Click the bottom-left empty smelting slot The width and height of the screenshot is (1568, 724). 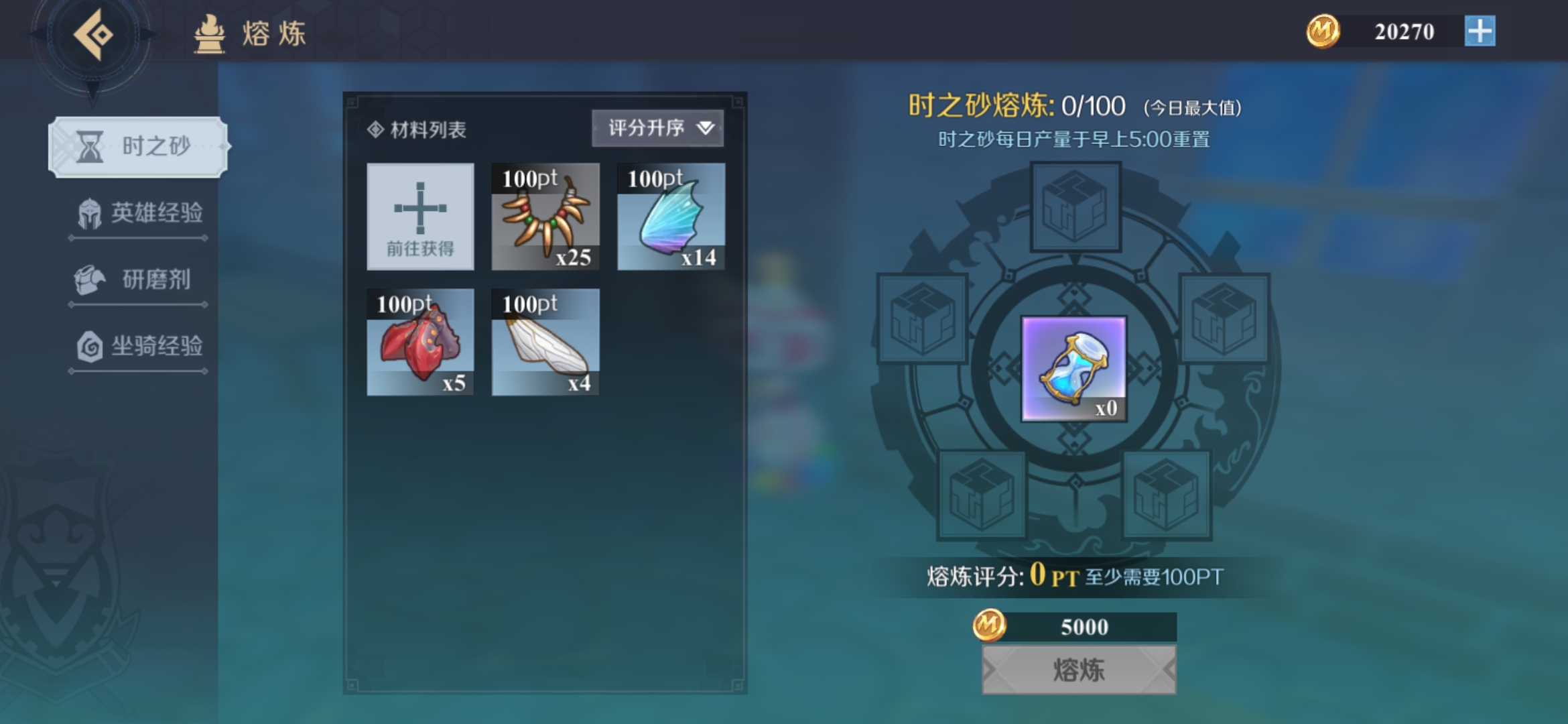[x=982, y=495]
